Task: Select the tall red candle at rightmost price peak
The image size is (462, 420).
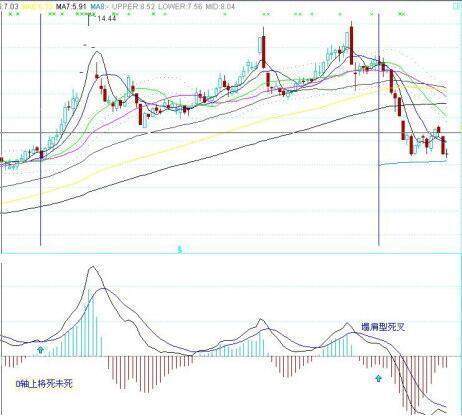Action: click(351, 46)
